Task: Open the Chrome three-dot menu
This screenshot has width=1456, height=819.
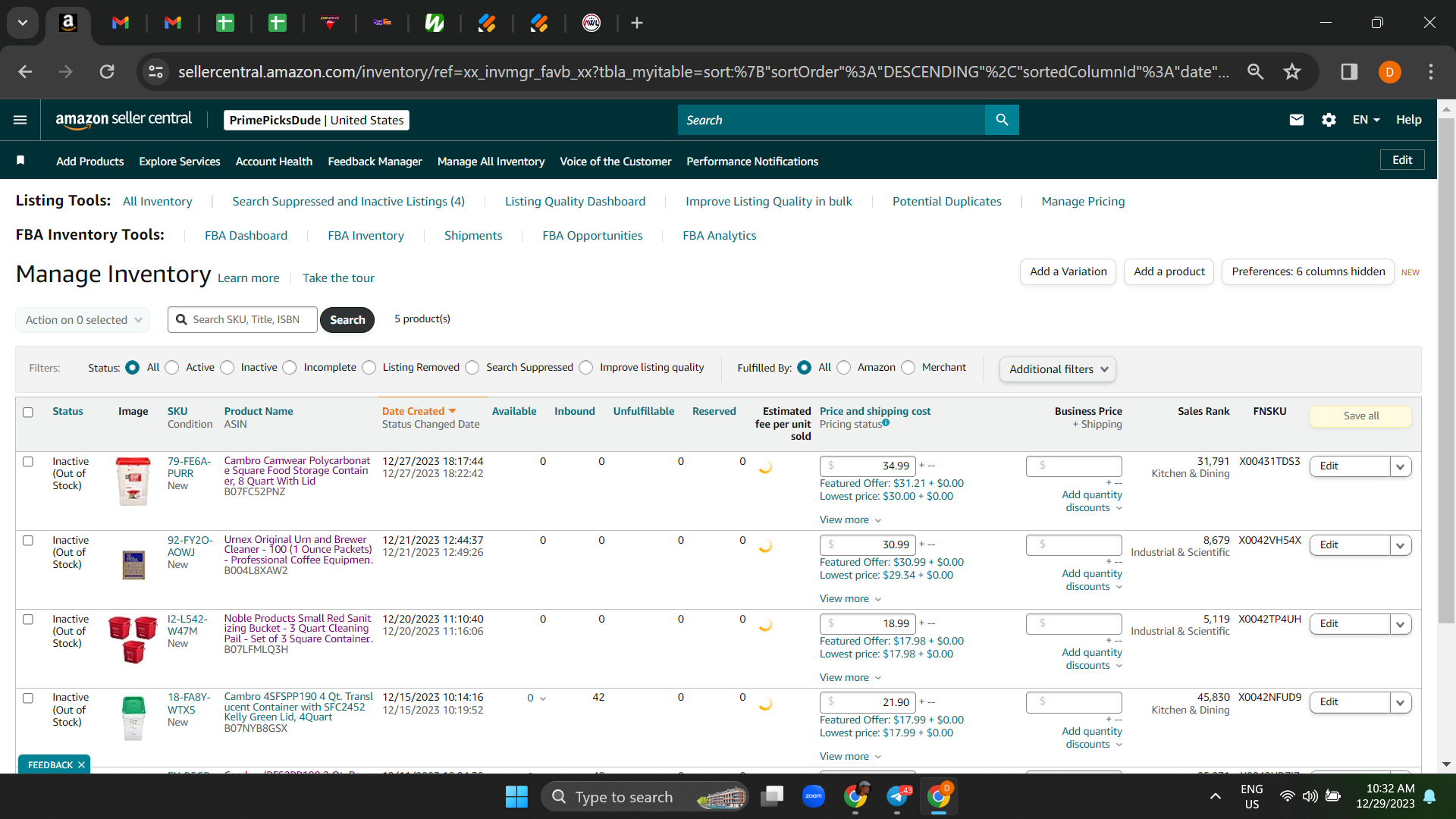Action: [1431, 71]
